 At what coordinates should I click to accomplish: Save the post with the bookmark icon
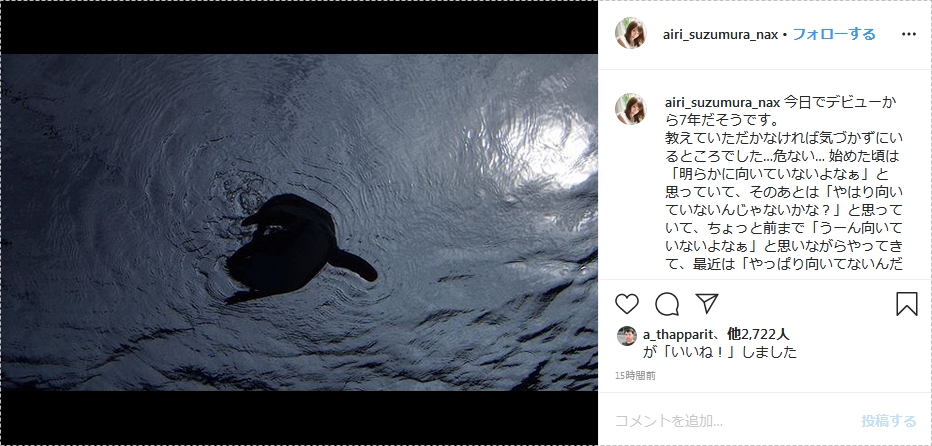(x=906, y=304)
